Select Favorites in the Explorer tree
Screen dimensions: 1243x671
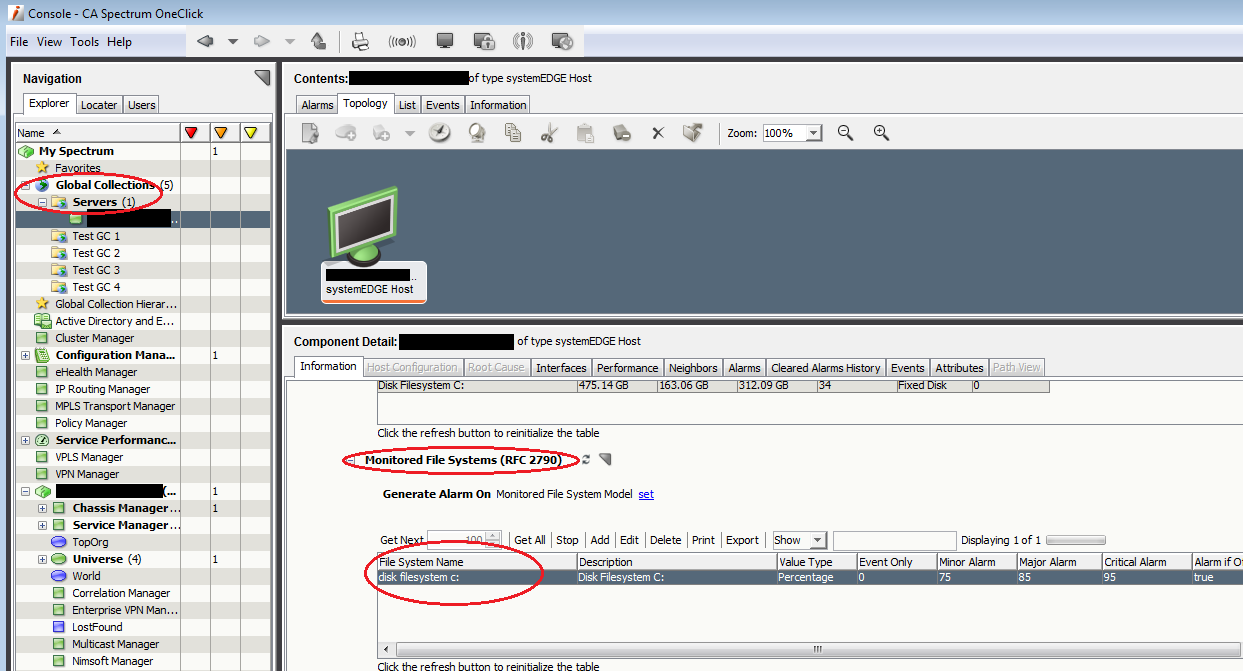point(78,168)
